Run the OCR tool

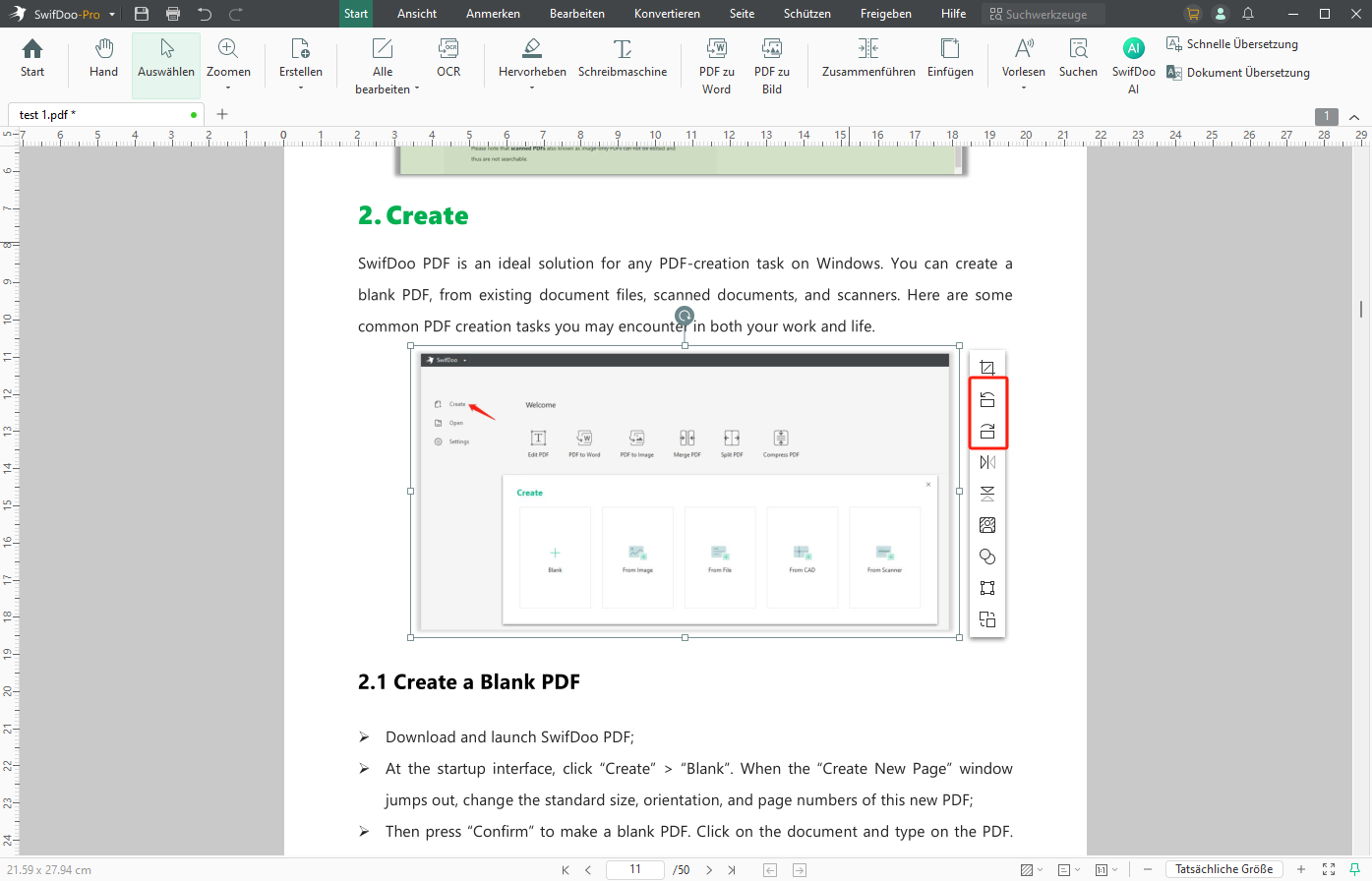click(x=448, y=58)
